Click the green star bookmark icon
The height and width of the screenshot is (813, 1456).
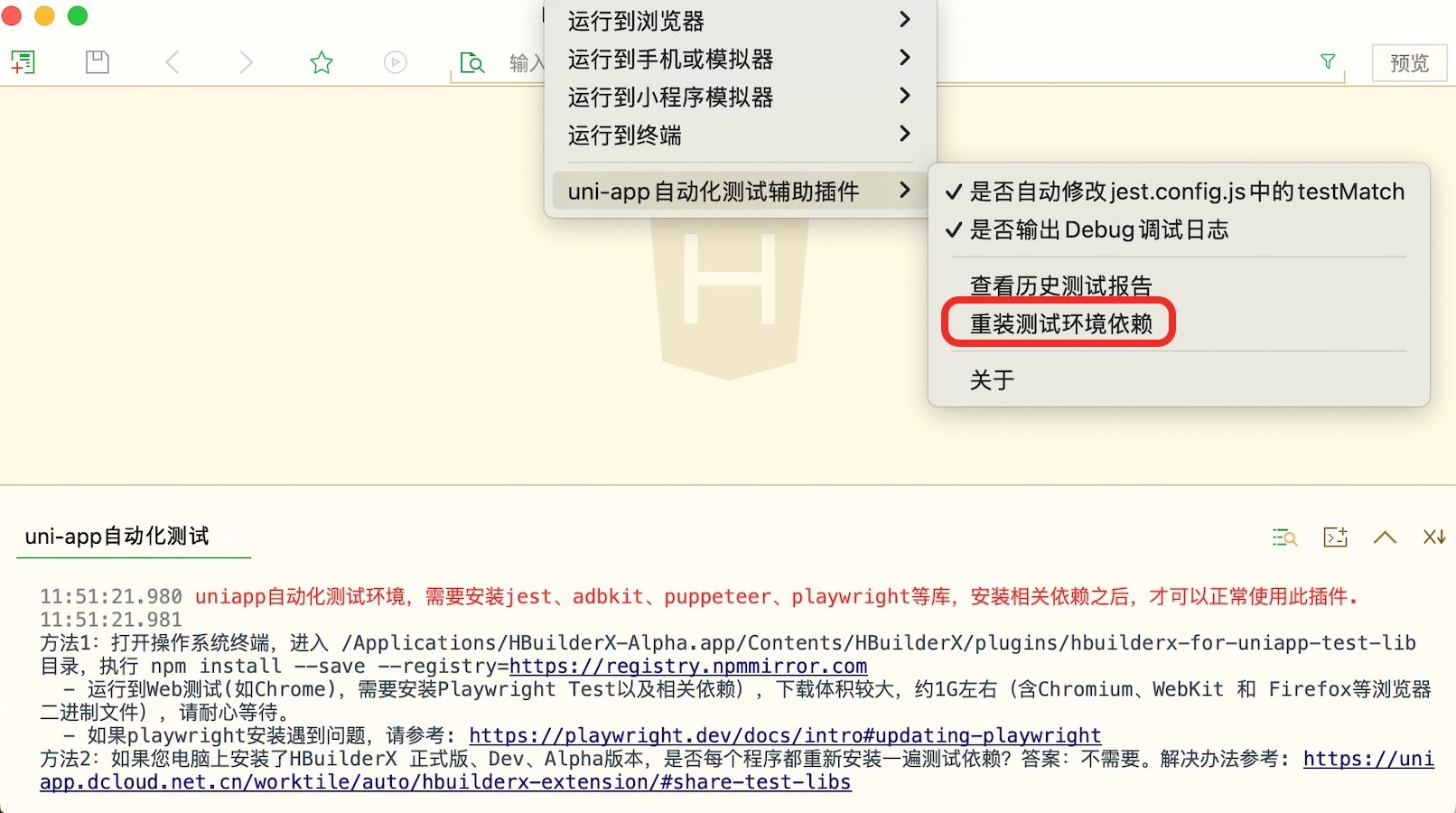tap(322, 62)
